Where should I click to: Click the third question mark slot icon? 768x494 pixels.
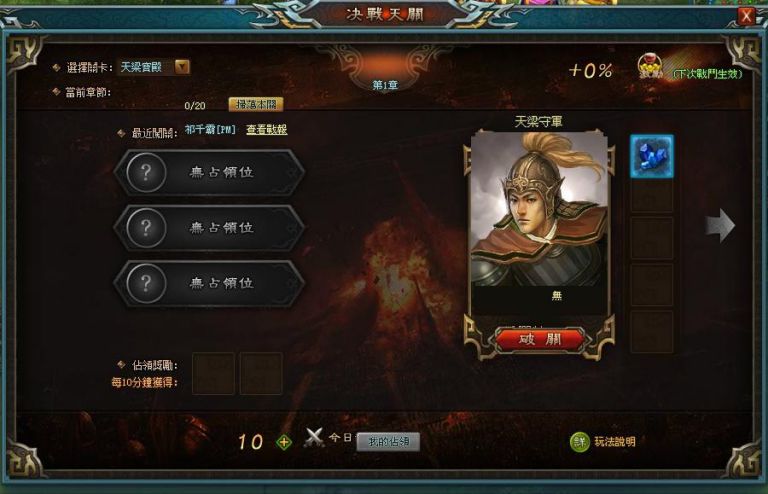(x=146, y=283)
